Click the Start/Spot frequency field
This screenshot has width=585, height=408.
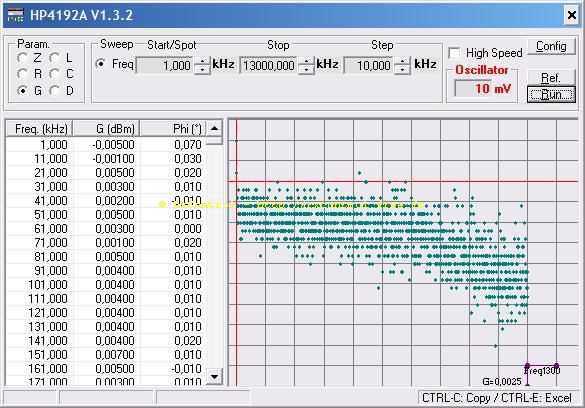point(165,66)
